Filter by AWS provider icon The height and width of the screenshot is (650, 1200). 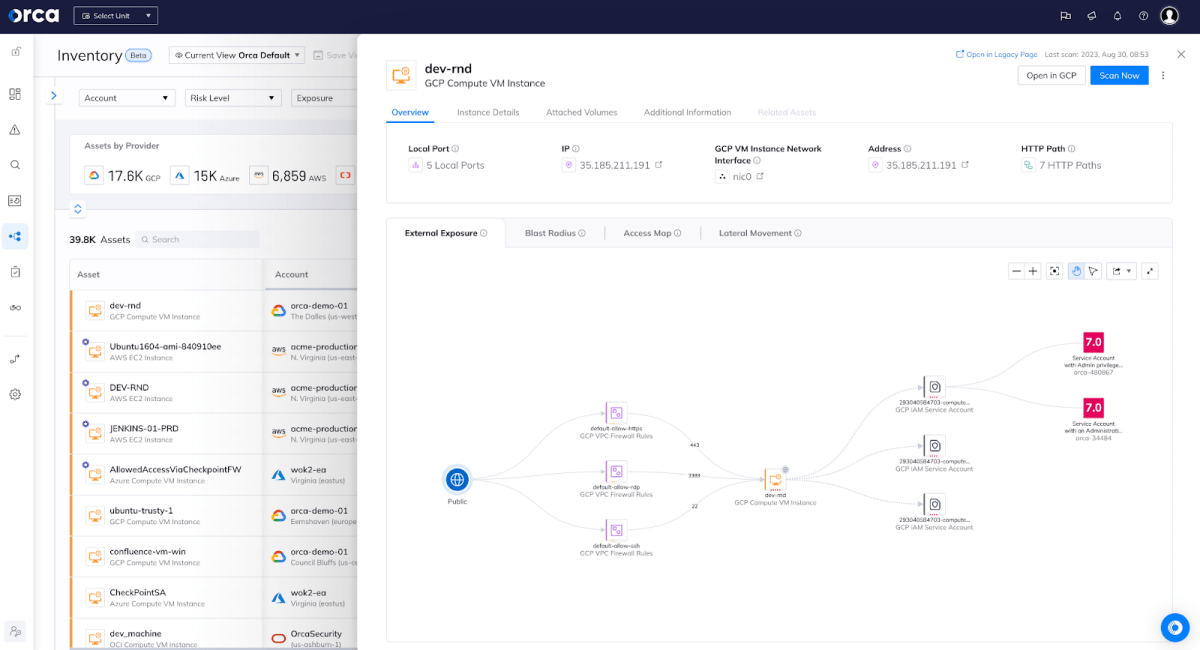coord(258,176)
